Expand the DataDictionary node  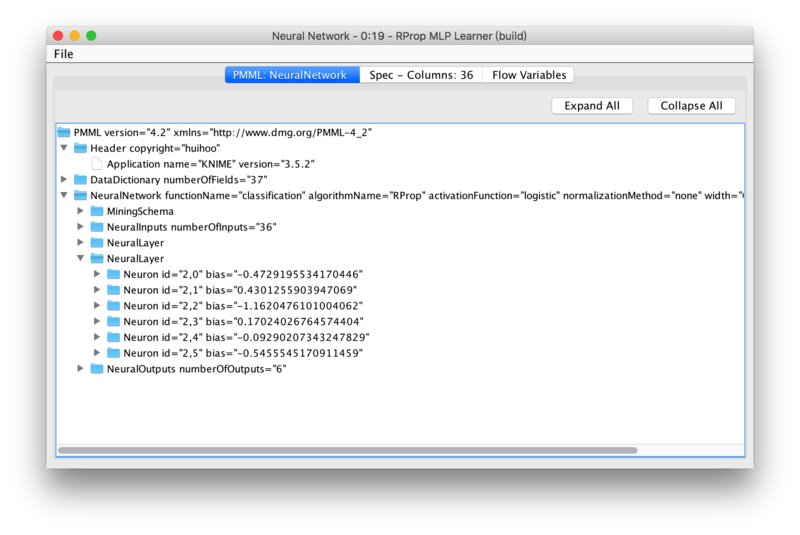[65, 180]
